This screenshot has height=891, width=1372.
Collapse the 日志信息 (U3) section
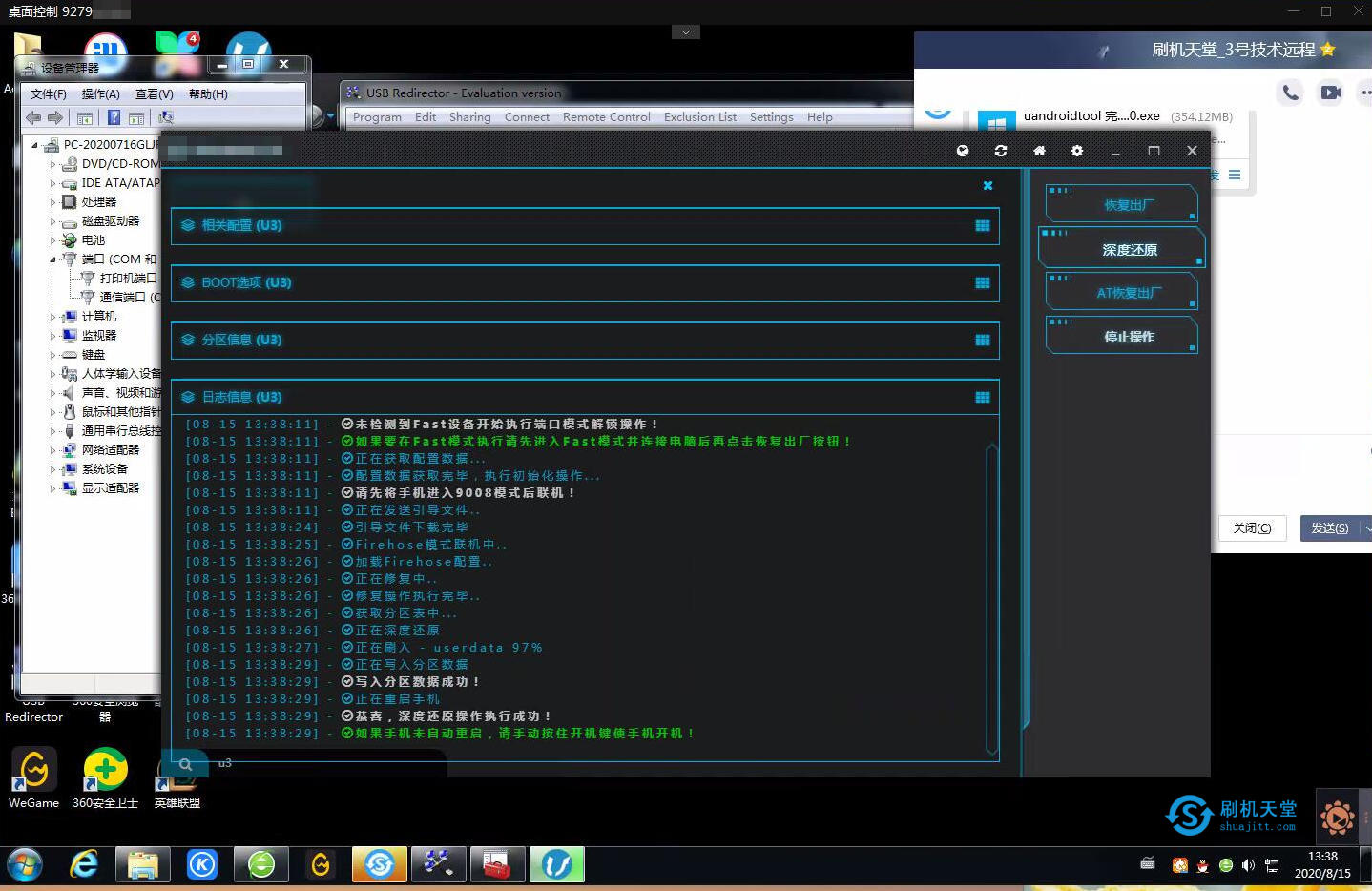(x=585, y=398)
